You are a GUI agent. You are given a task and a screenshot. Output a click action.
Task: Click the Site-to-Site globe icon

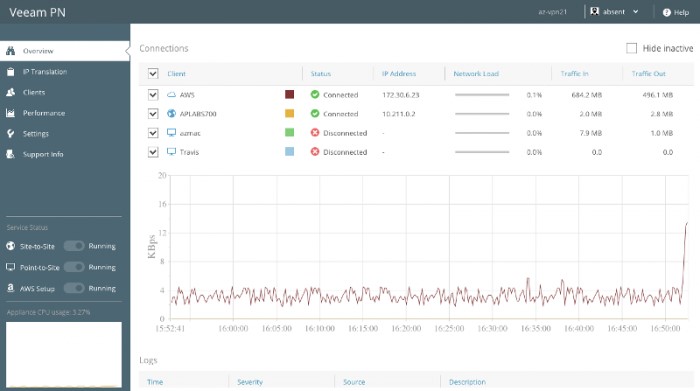[x=11, y=246]
